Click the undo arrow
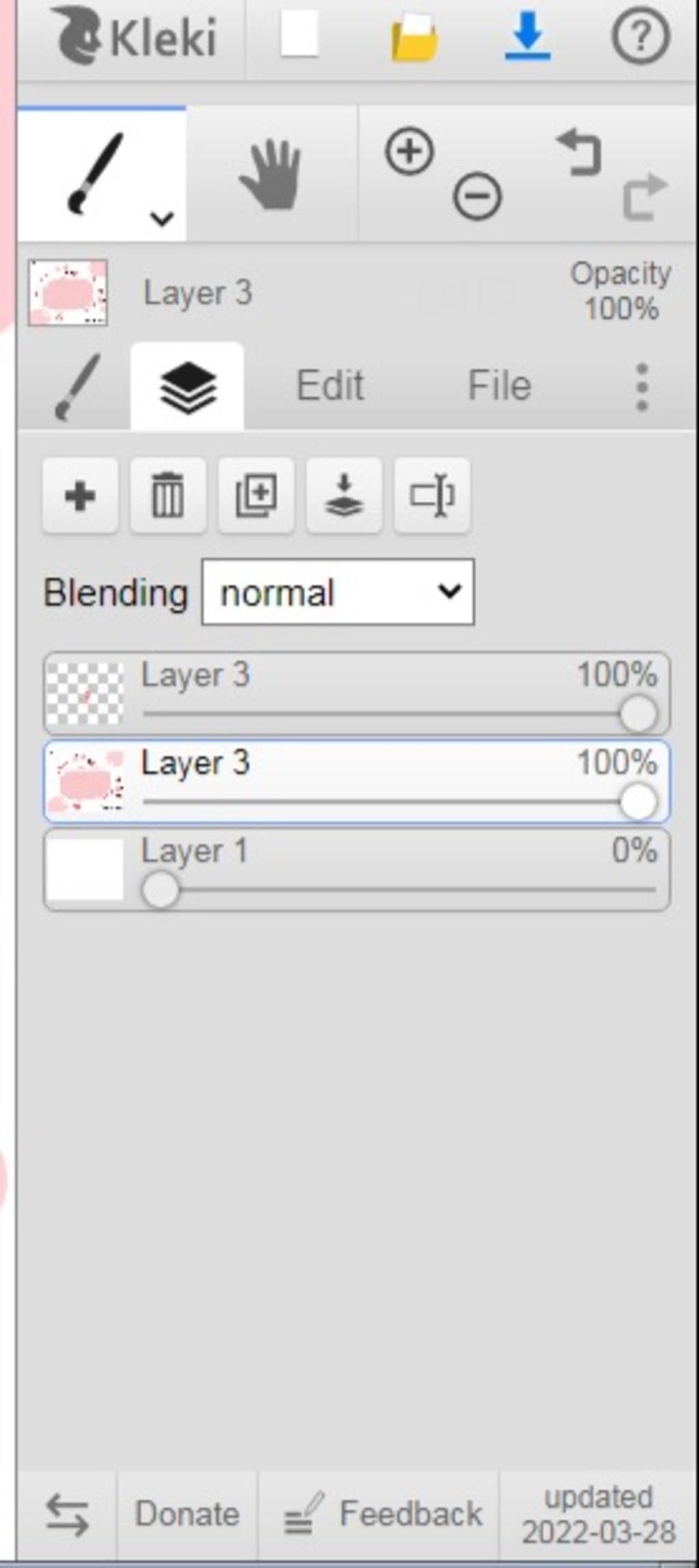Screen dimensions: 699x1568 [580, 153]
